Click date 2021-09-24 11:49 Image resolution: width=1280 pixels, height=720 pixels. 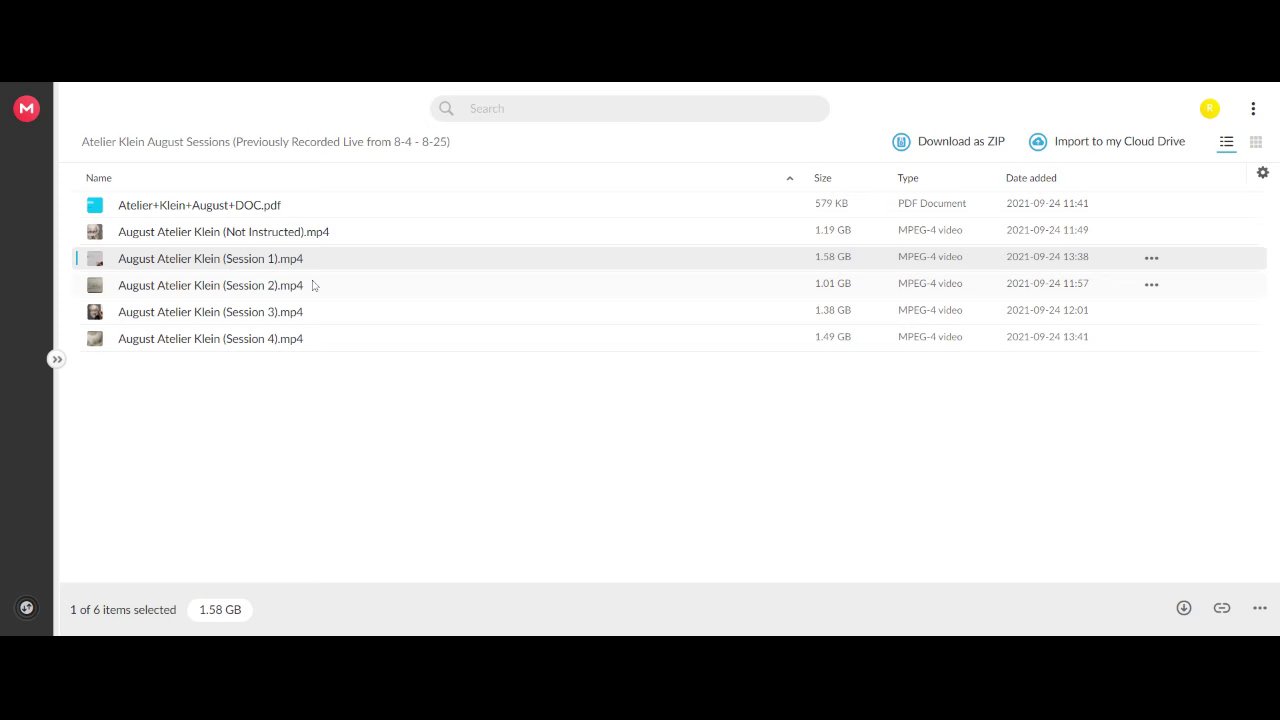tap(1047, 230)
